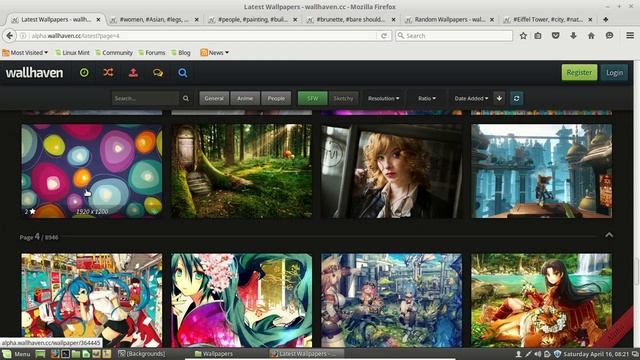Bookmark this page with the star
Image resolution: width=640 pixels, height=360 pixels.
[x=523, y=36]
